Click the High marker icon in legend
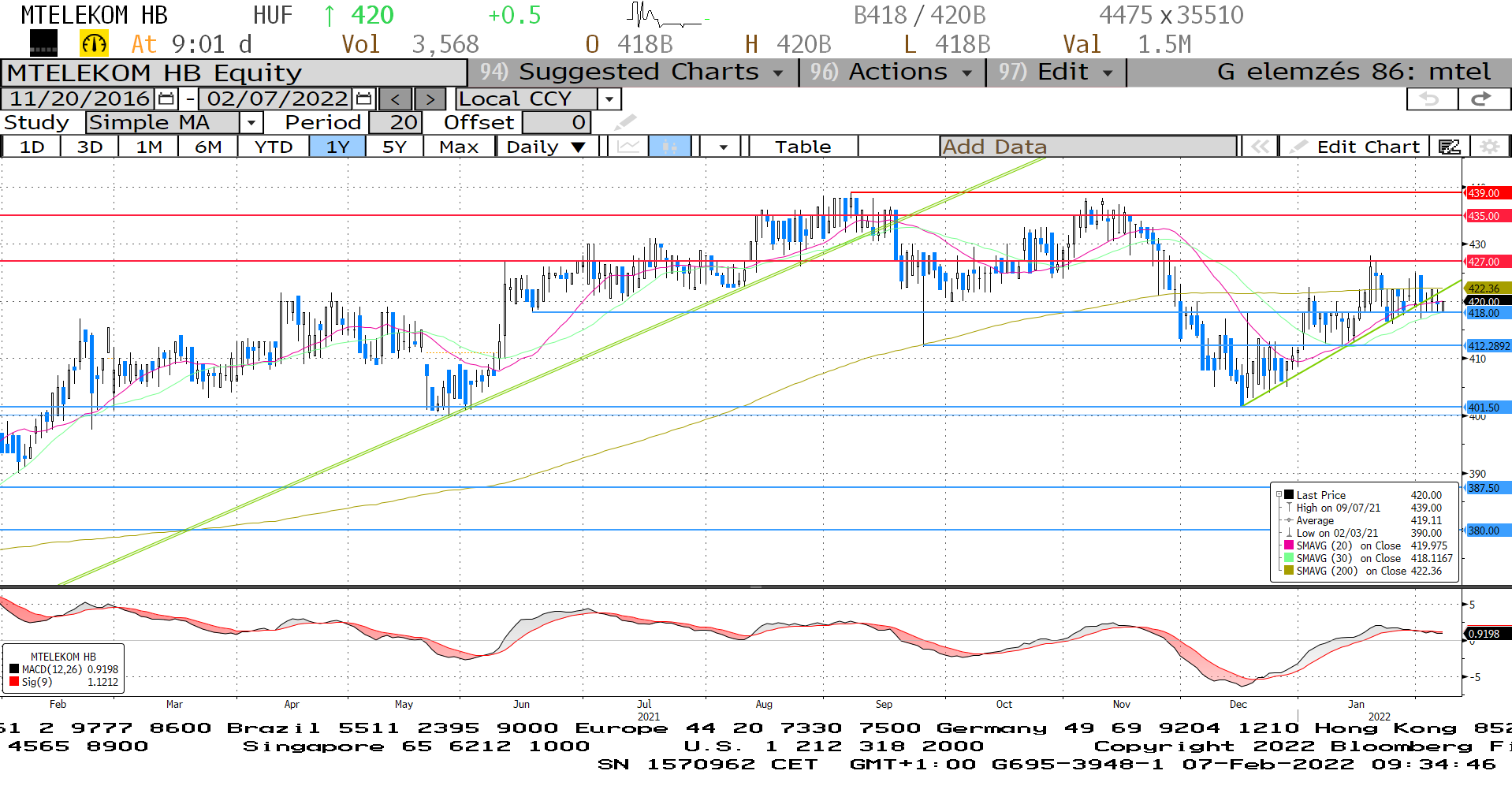This screenshot has width=1512, height=808. point(1290,508)
